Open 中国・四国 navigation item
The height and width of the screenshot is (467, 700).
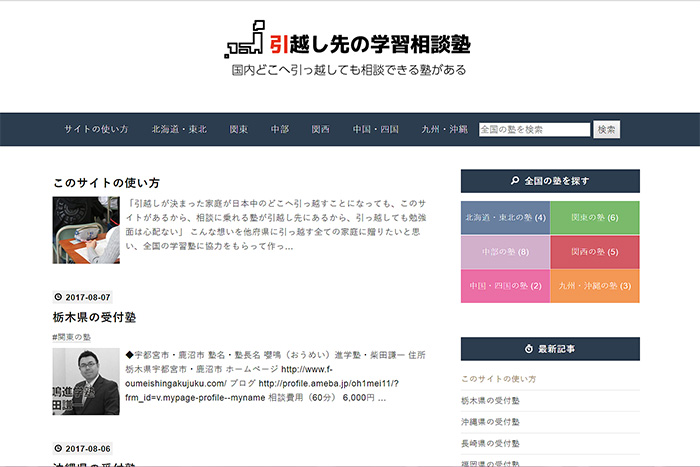(x=376, y=129)
